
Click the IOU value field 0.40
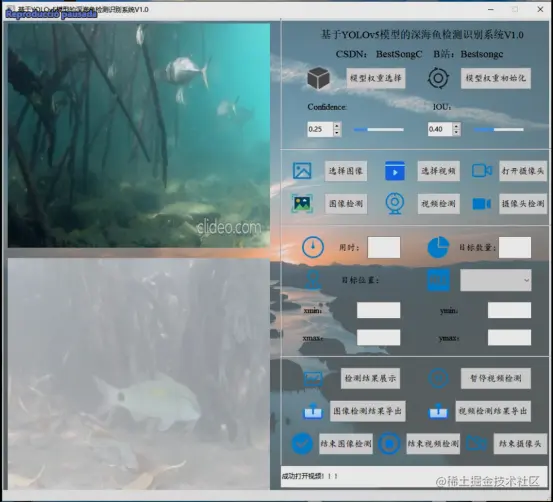click(x=440, y=129)
